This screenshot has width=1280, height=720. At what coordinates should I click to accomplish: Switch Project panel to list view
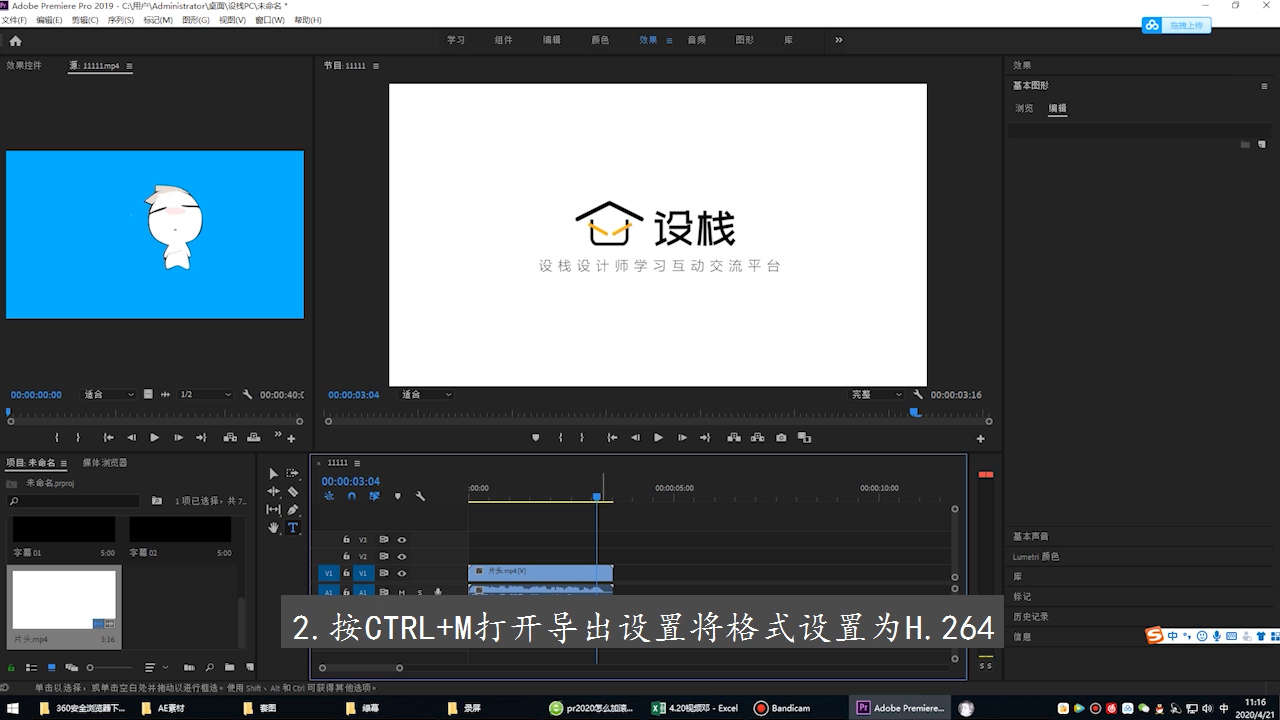(x=31, y=667)
